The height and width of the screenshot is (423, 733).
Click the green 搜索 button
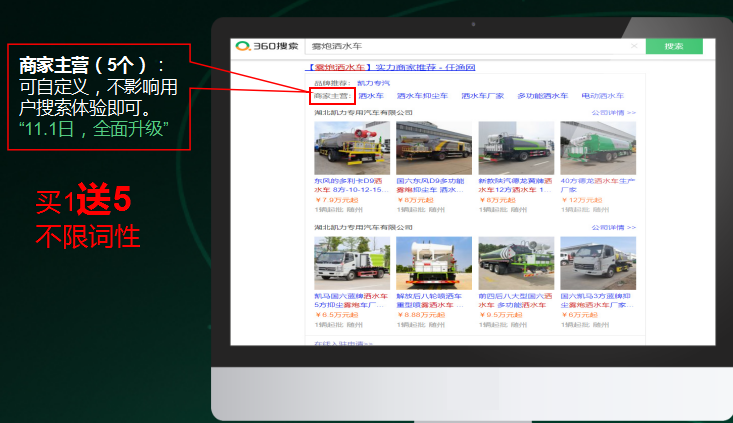[674, 46]
